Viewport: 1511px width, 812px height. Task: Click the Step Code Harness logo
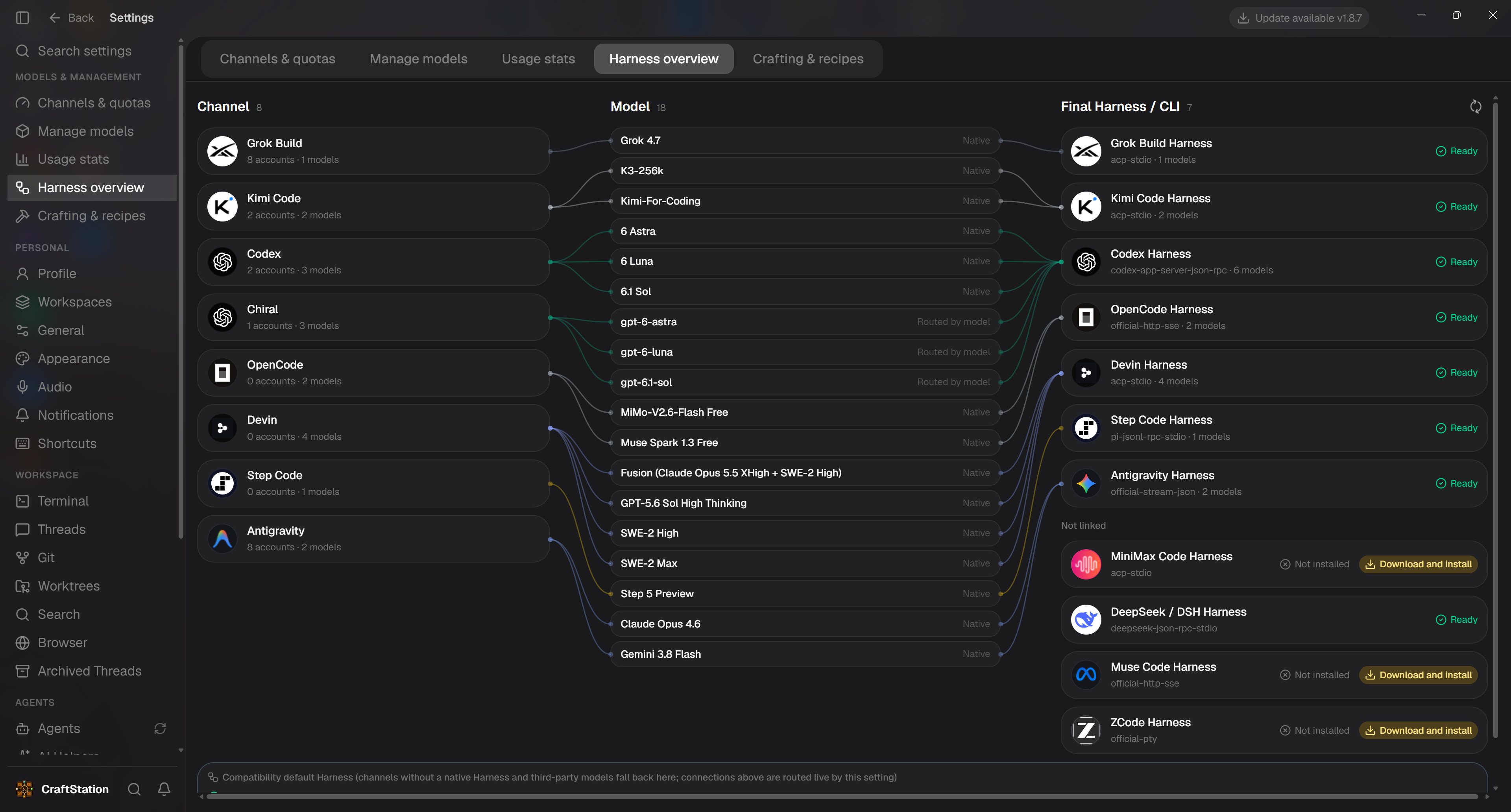point(1086,428)
